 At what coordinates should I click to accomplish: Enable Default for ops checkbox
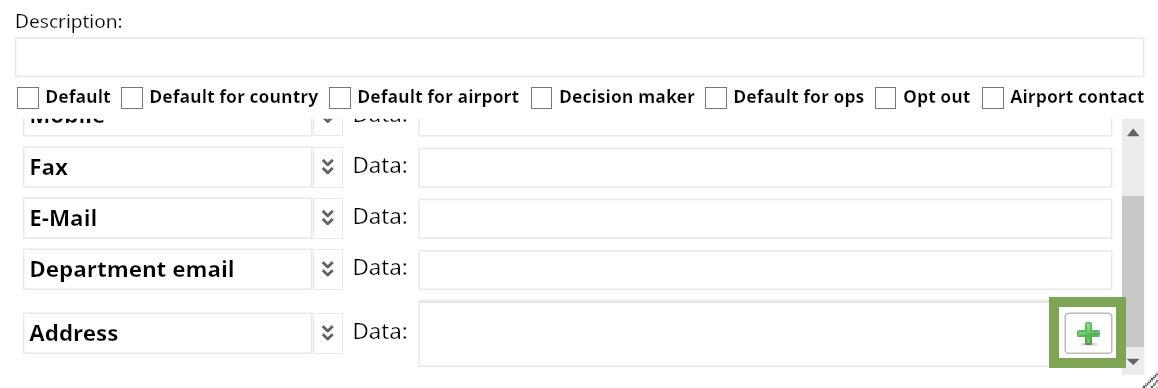716,98
